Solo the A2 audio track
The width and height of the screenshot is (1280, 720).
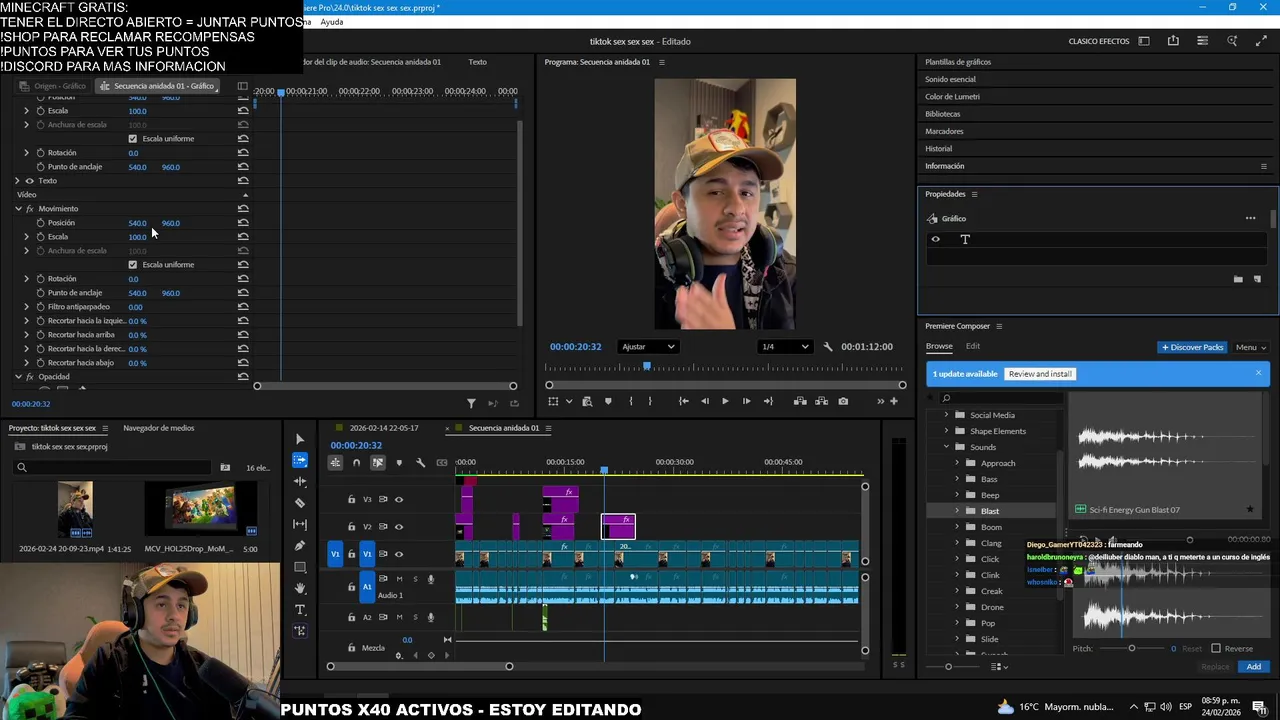pos(415,617)
